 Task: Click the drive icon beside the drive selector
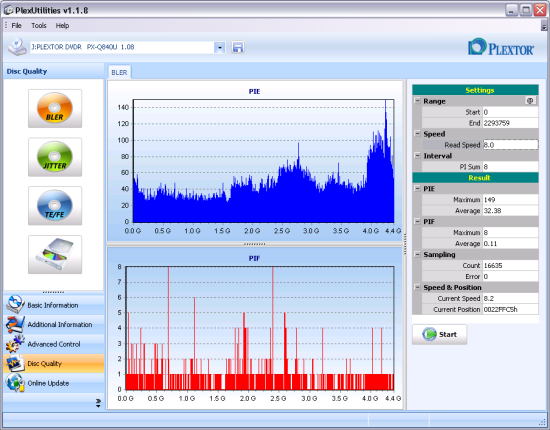pyautogui.click(x=17, y=47)
